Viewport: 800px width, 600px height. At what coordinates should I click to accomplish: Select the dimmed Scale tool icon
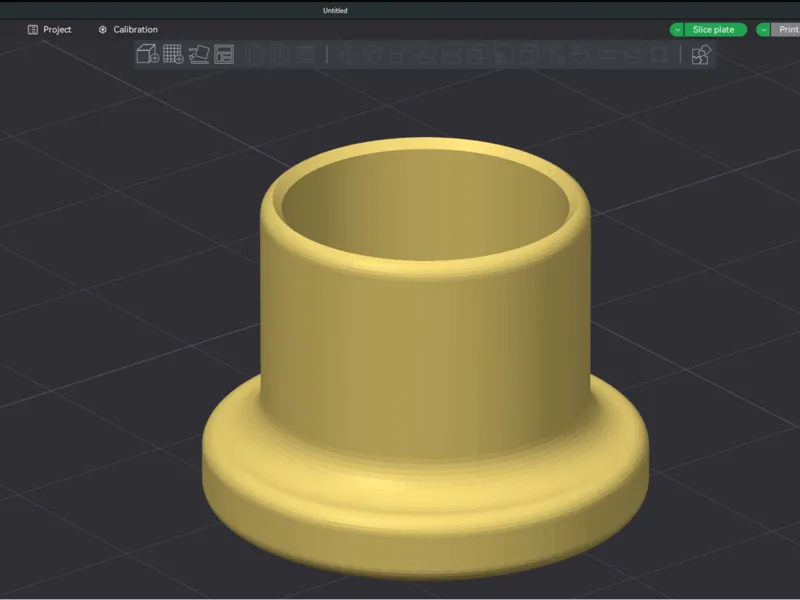point(399,54)
